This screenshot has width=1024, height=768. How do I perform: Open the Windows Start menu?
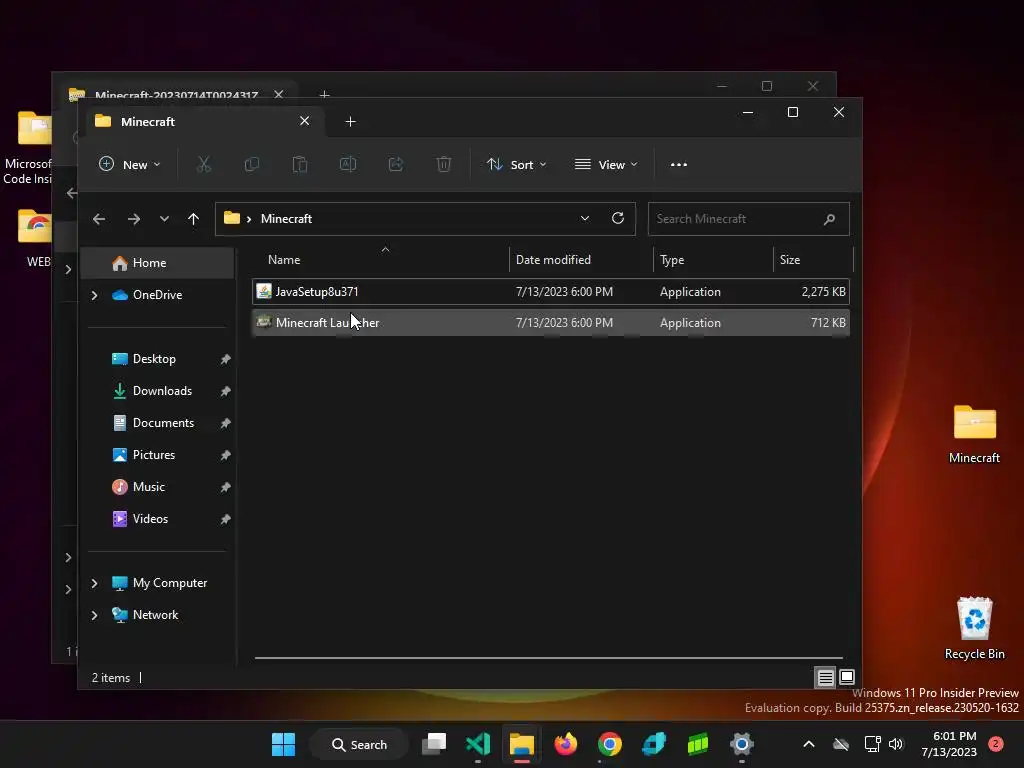point(283,744)
